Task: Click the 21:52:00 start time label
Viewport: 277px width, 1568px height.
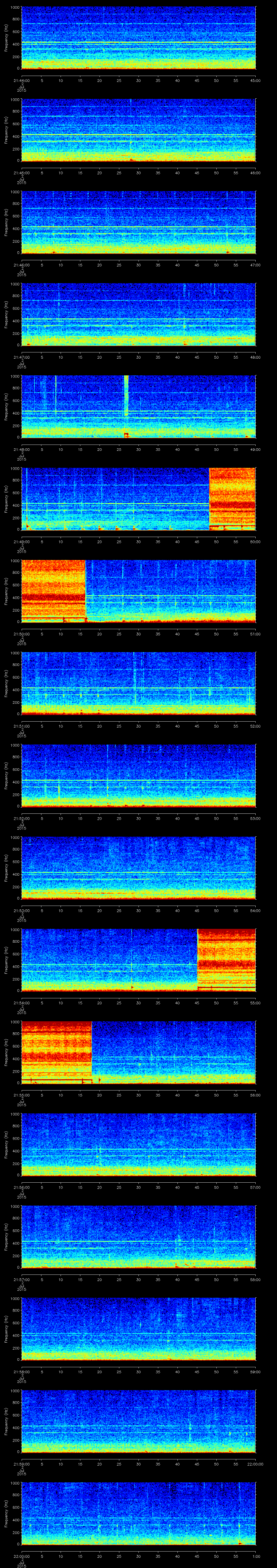Action: pyautogui.click(x=21, y=819)
